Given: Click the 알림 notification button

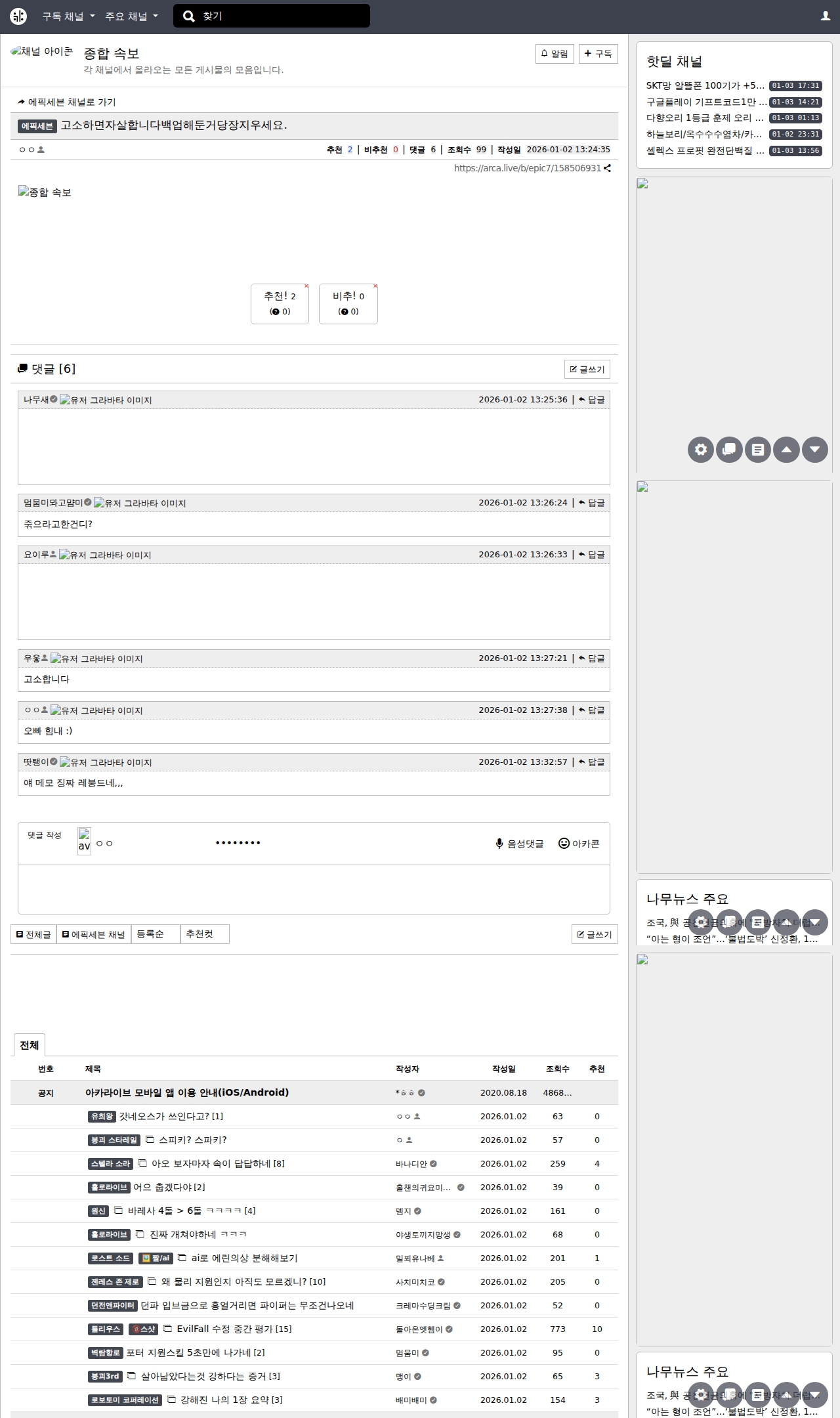Looking at the screenshot, I should (555, 53).
